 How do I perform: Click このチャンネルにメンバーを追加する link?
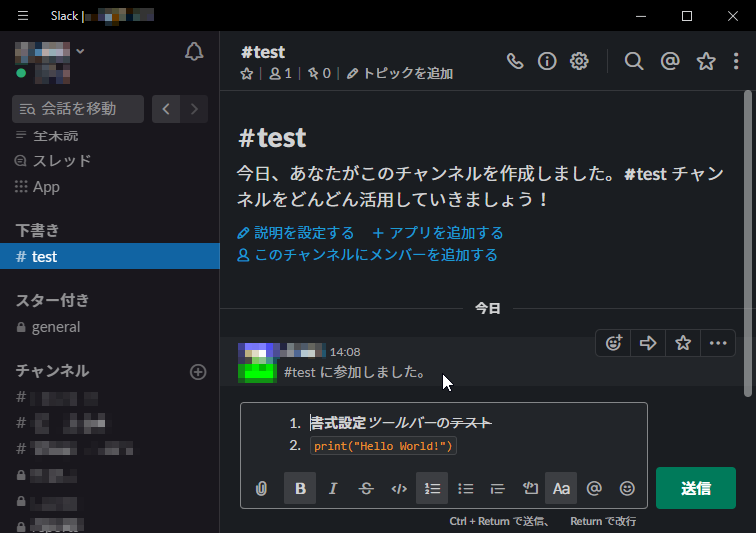(x=367, y=255)
